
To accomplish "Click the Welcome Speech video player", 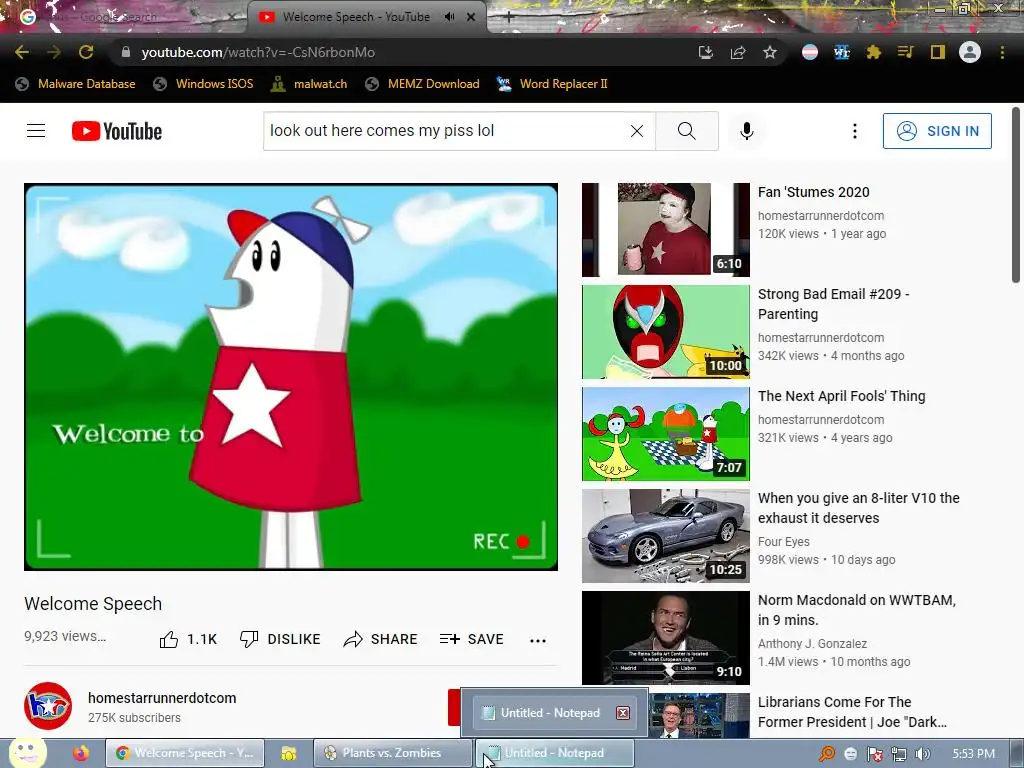I will [291, 377].
